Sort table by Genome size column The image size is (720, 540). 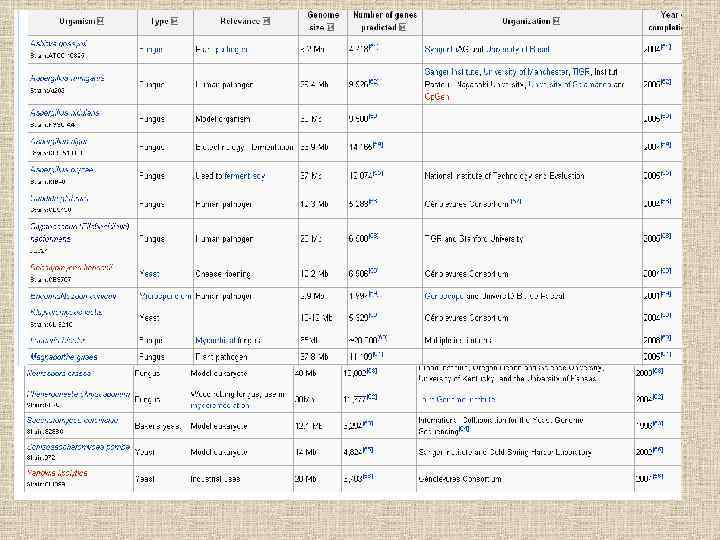pos(330,28)
